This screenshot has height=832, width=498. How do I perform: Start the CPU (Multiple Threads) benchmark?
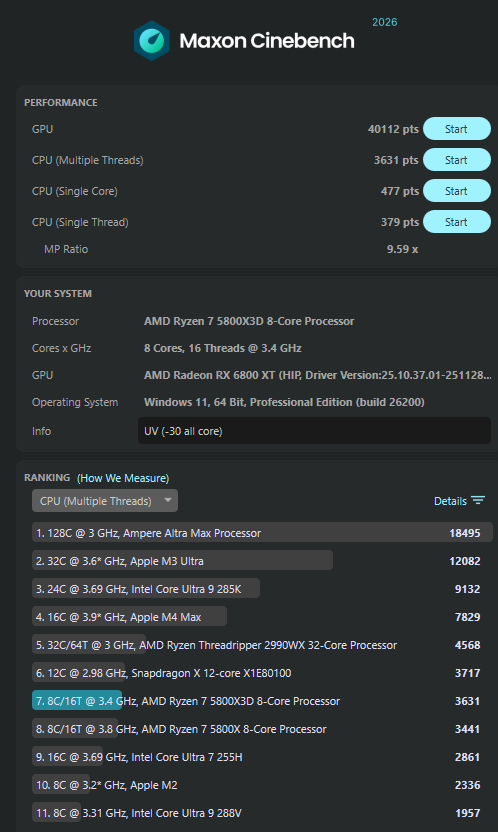(457, 160)
